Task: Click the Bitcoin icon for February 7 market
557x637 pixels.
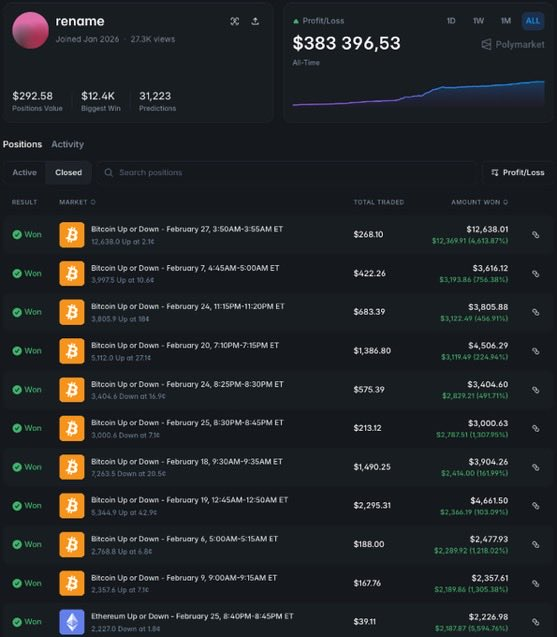Action: pyautogui.click(x=72, y=273)
